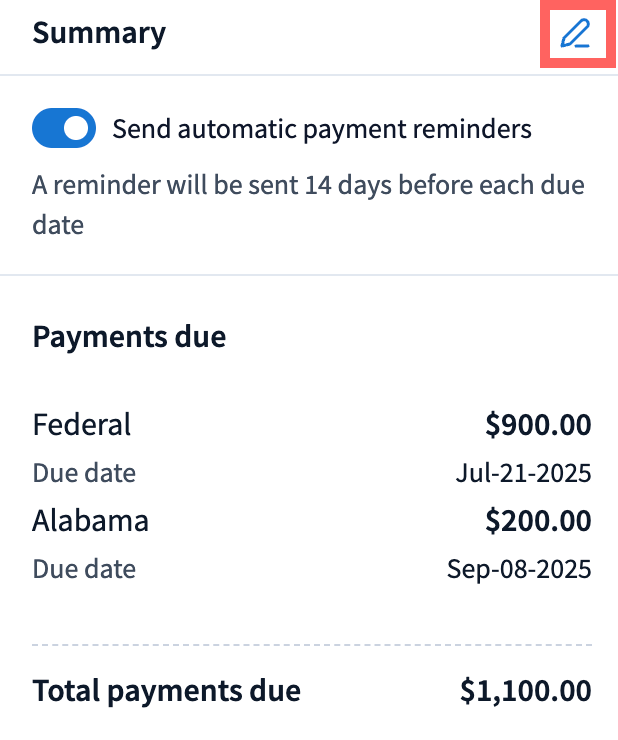Click the $1,100.00 total amount

pos(525,690)
